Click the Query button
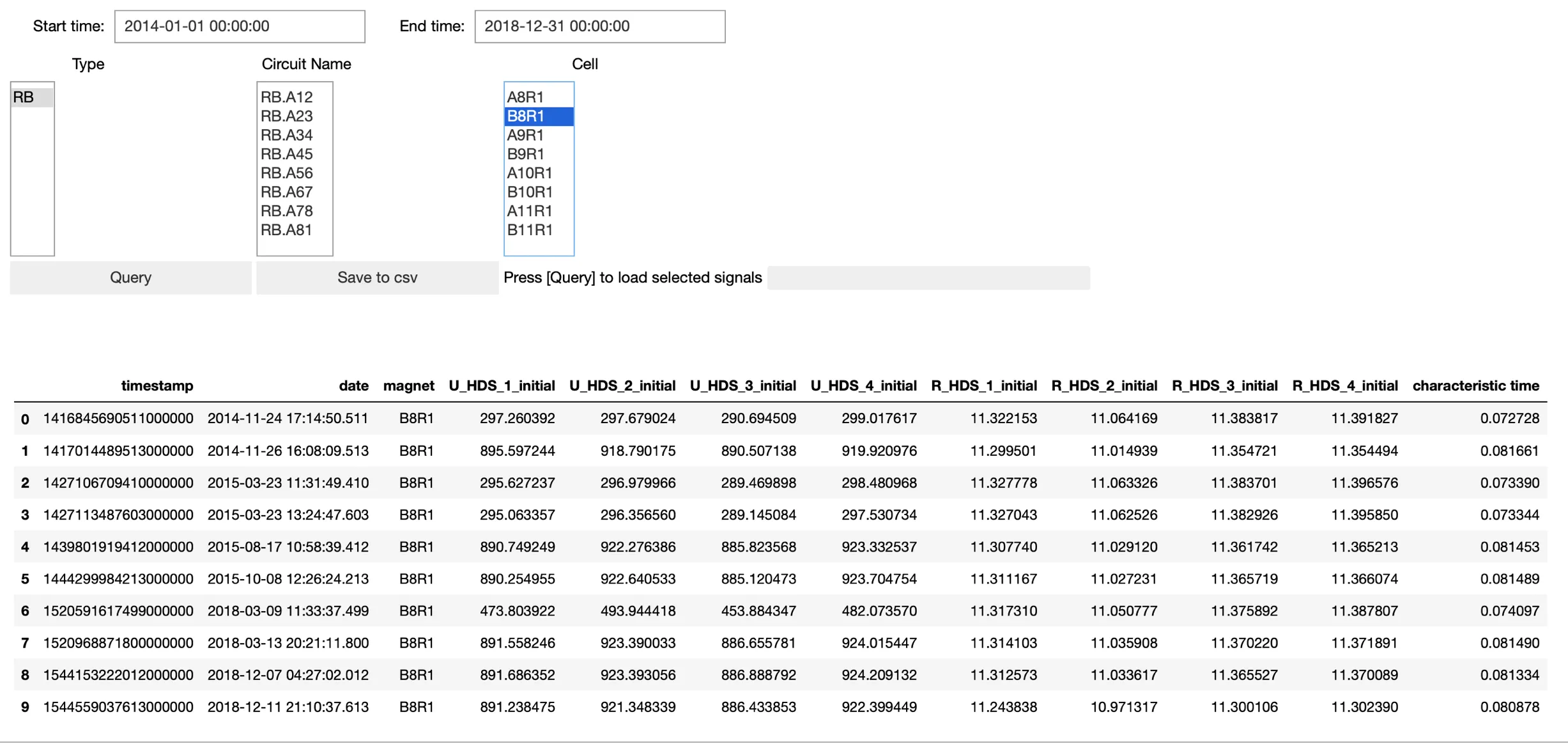This screenshot has height=744, width=1568. tap(130, 277)
